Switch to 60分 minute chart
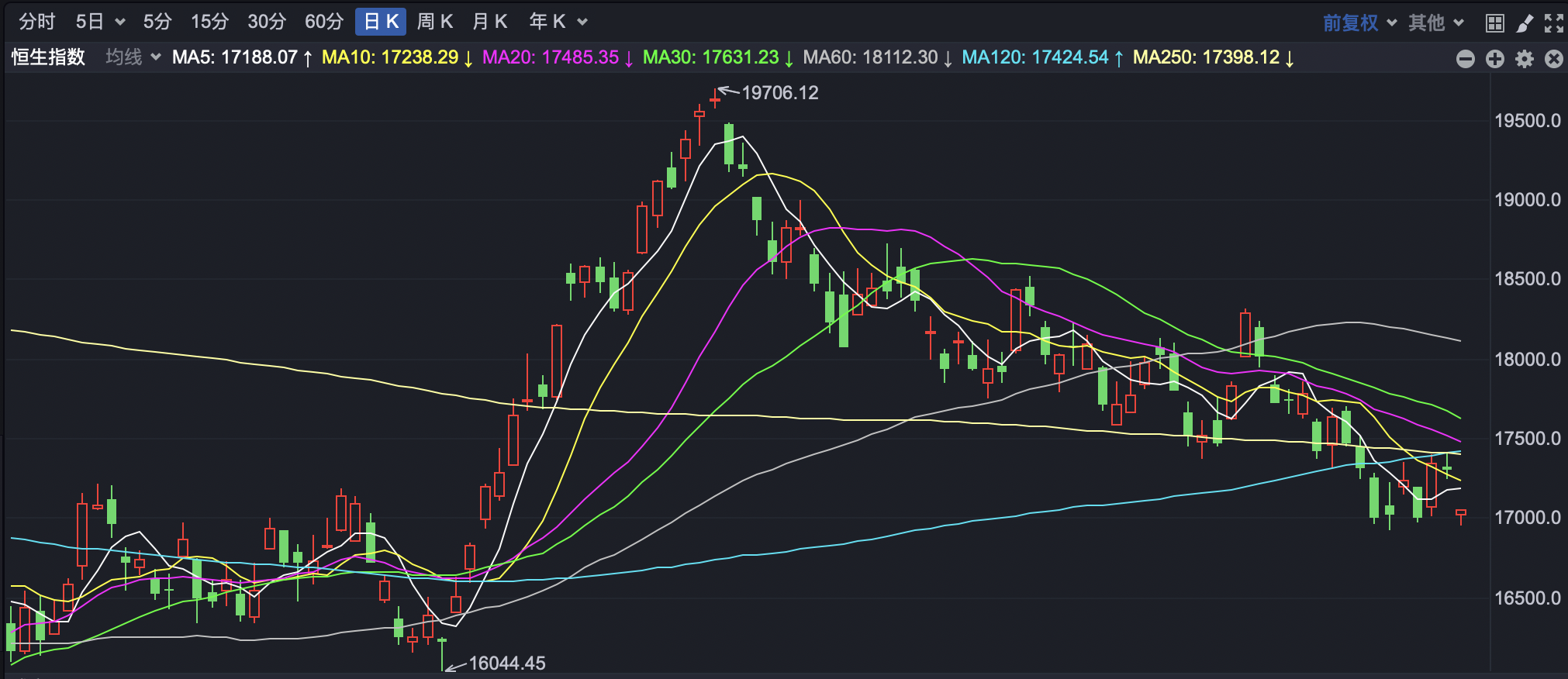The image size is (1568, 679). (324, 22)
